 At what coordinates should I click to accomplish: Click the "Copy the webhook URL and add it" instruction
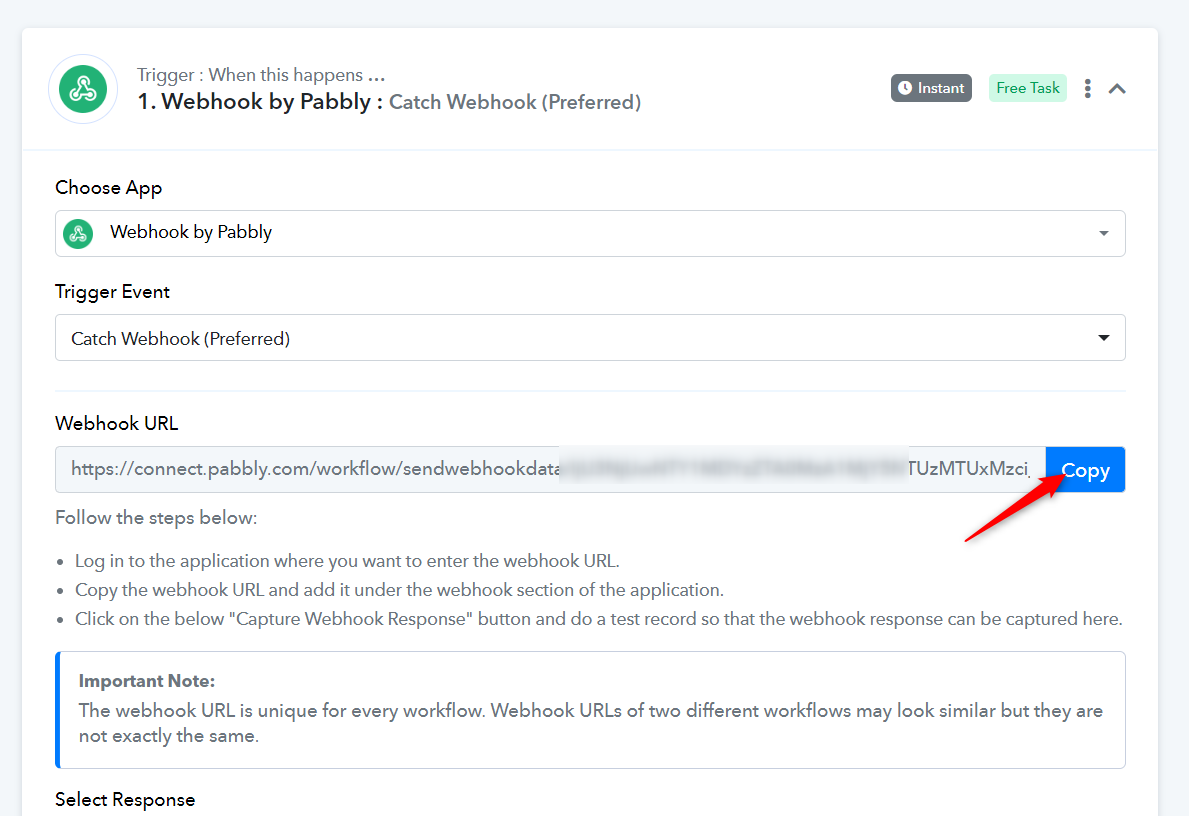click(x=399, y=590)
